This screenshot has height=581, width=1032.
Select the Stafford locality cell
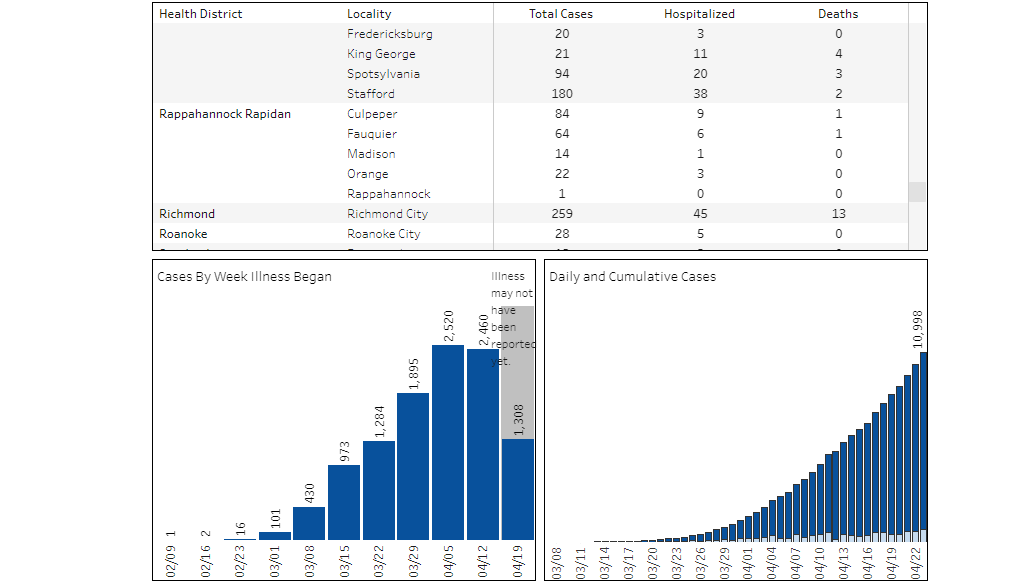tap(371, 94)
